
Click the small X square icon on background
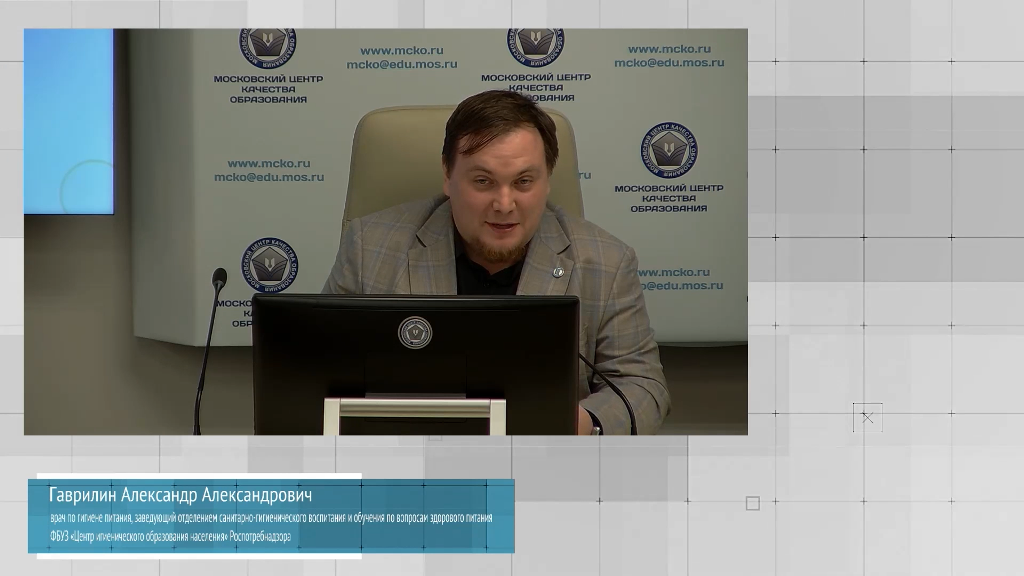(x=867, y=417)
